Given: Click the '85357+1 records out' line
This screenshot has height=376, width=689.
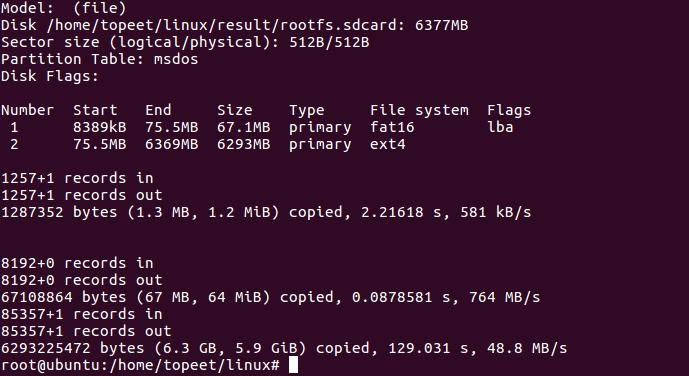Looking at the screenshot, I should click(86, 332).
